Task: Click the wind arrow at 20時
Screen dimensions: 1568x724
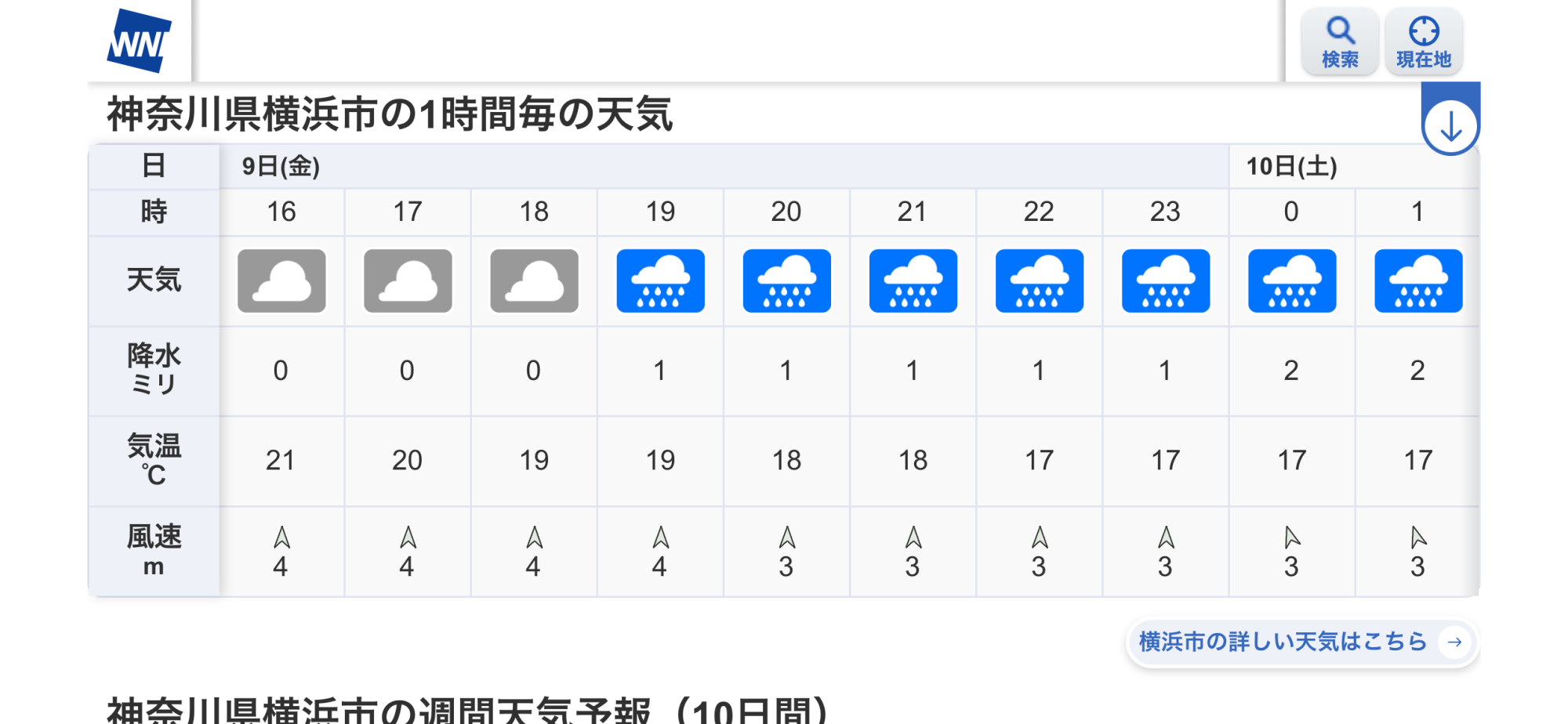Action: 786,538
